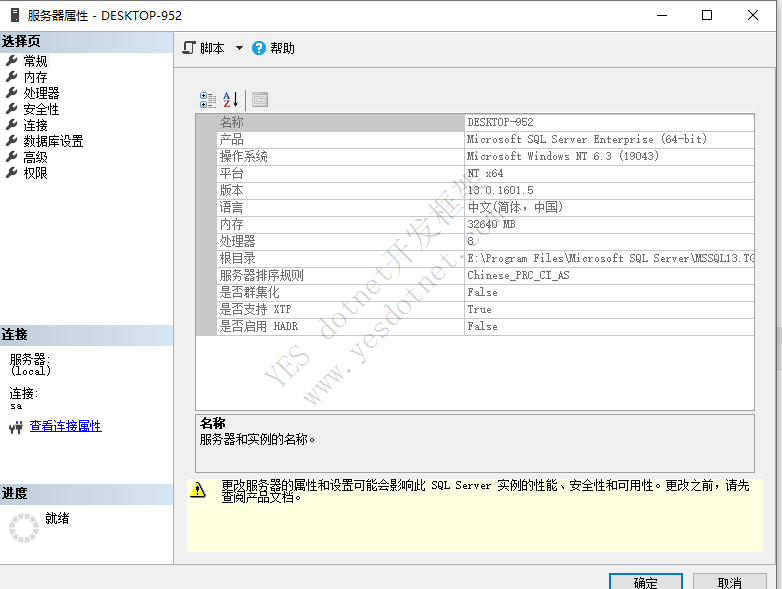
Task: Open the 连接 page
Action: pyautogui.click(x=35, y=125)
